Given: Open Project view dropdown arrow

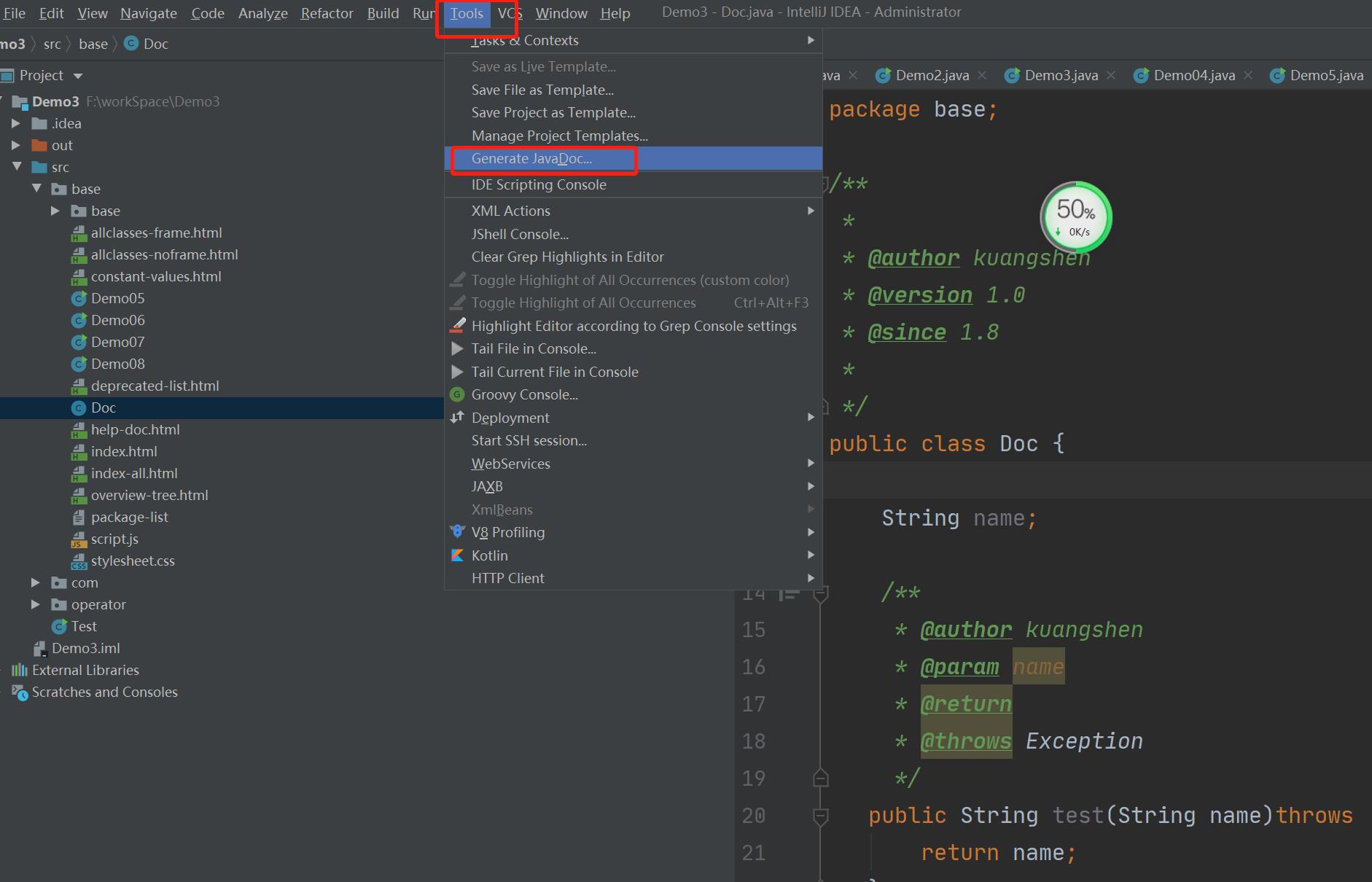Looking at the screenshot, I should 78,76.
